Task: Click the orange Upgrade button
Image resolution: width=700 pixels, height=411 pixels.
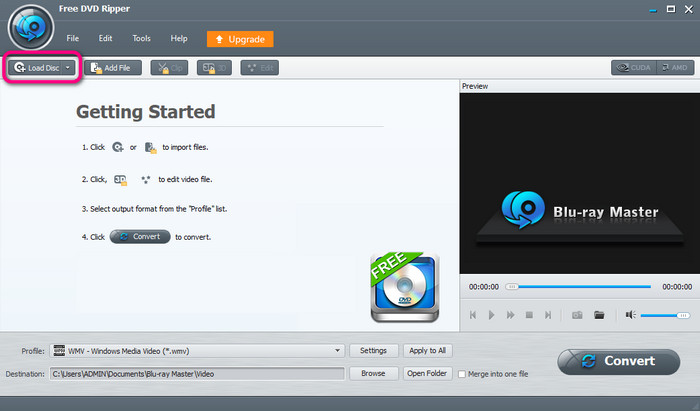Action: click(240, 39)
